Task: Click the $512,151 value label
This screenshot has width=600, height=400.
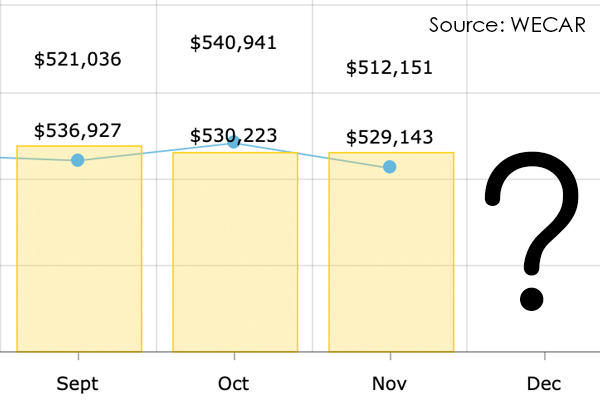Action: [390, 68]
